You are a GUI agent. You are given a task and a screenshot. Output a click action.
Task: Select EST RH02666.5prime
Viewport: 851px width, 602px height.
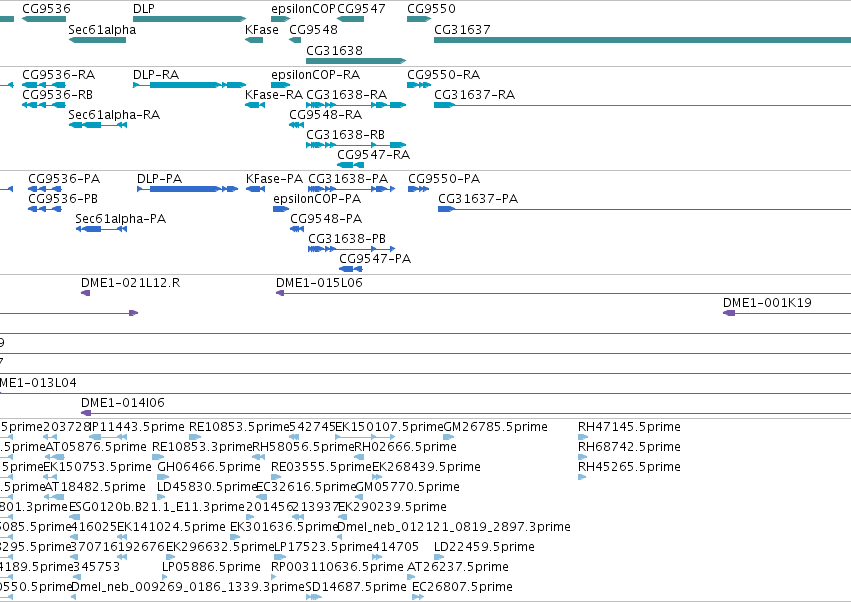click(x=405, y=447)
